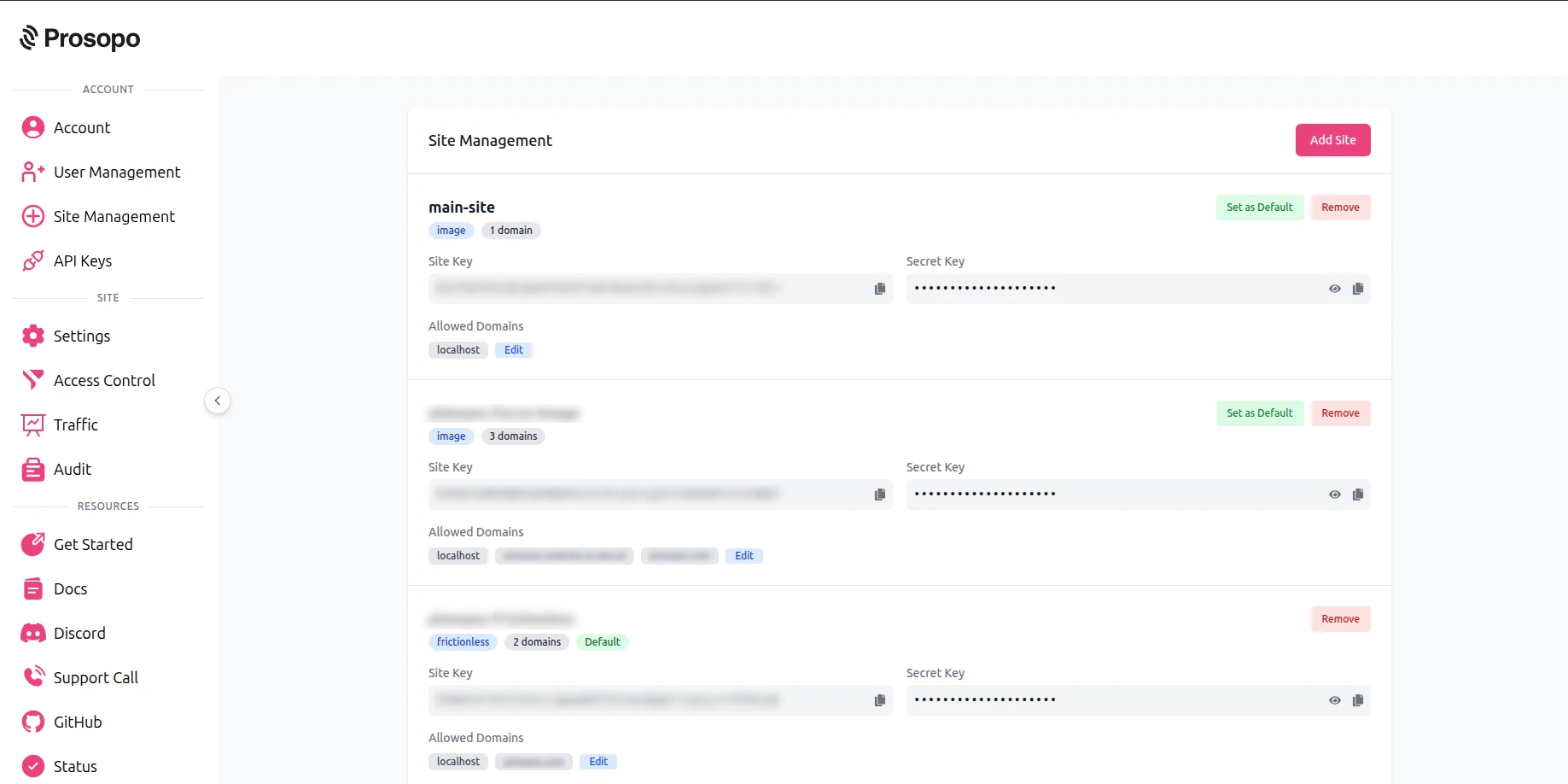Viewport: 1568px width, 784px height.
Task: Copy the main-site Site Key
Action: pyautogui.click(x=880, y=289)
